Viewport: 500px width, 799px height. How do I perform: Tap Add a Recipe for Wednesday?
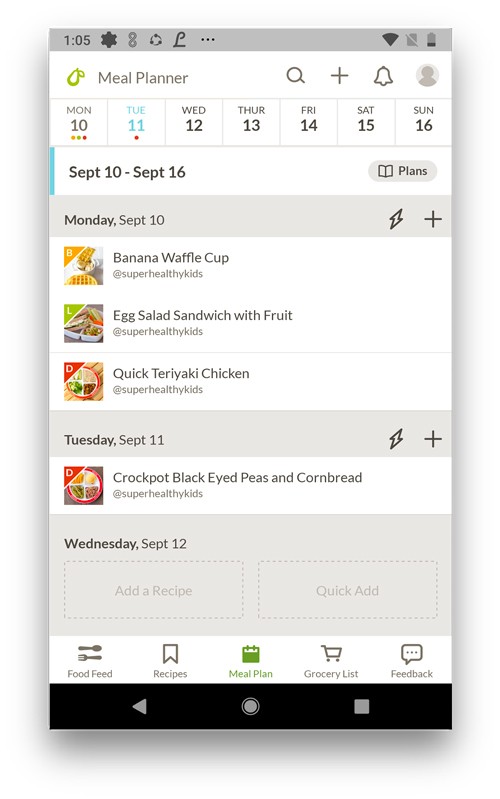click(153, 590)
